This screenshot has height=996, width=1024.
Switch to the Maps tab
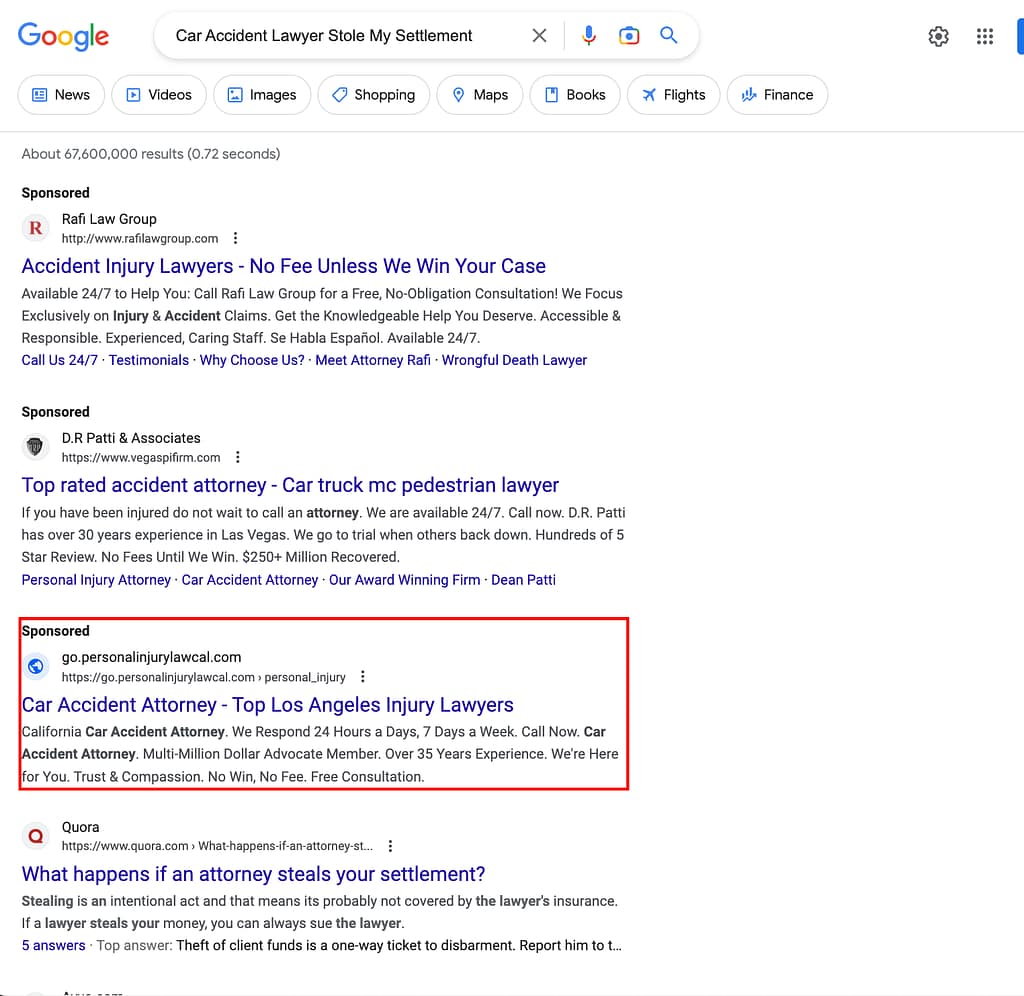480,95
